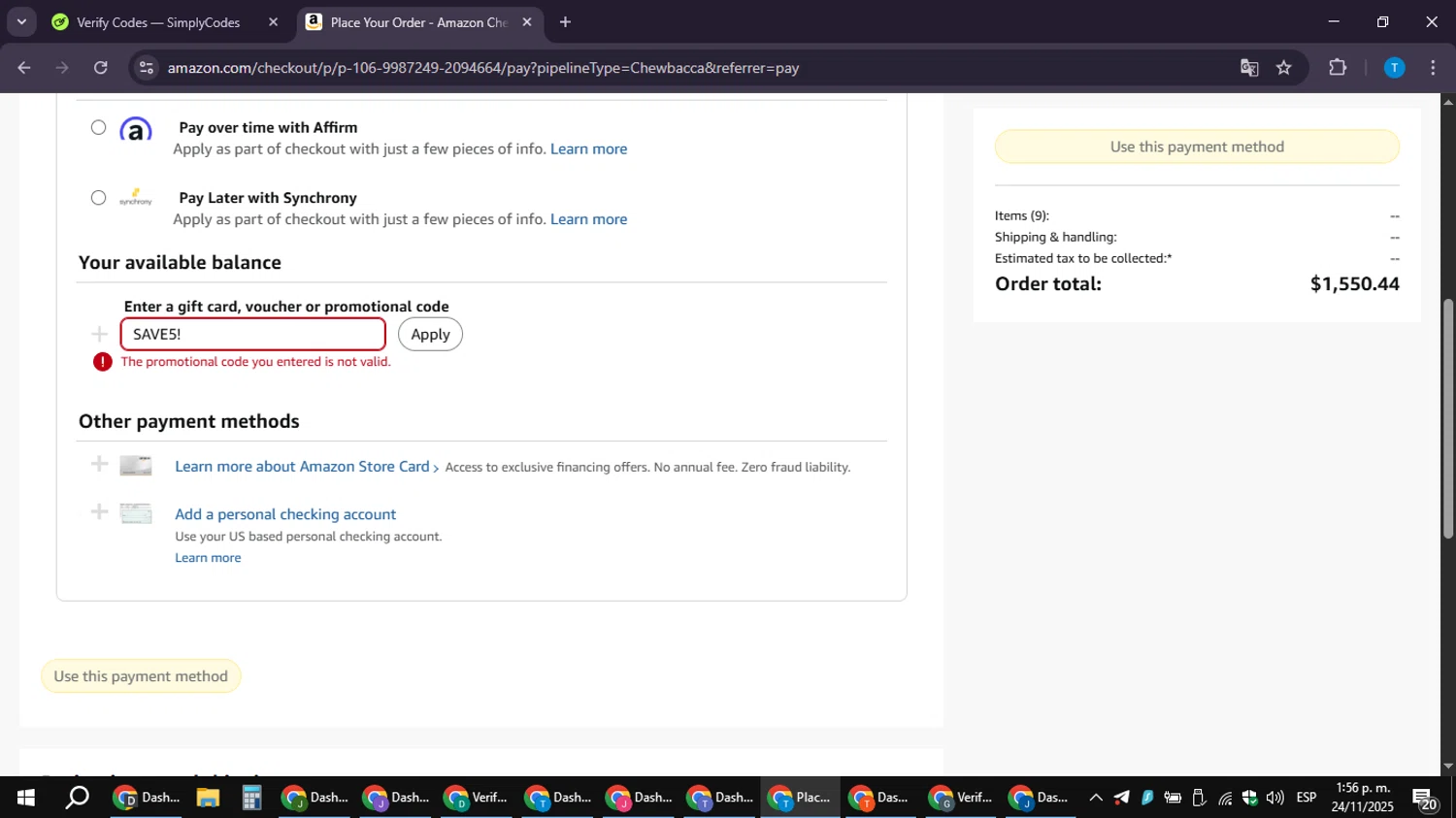Open File Explorer from the taskbar
Screen dimensions: 1456x818
click(208, 798)
